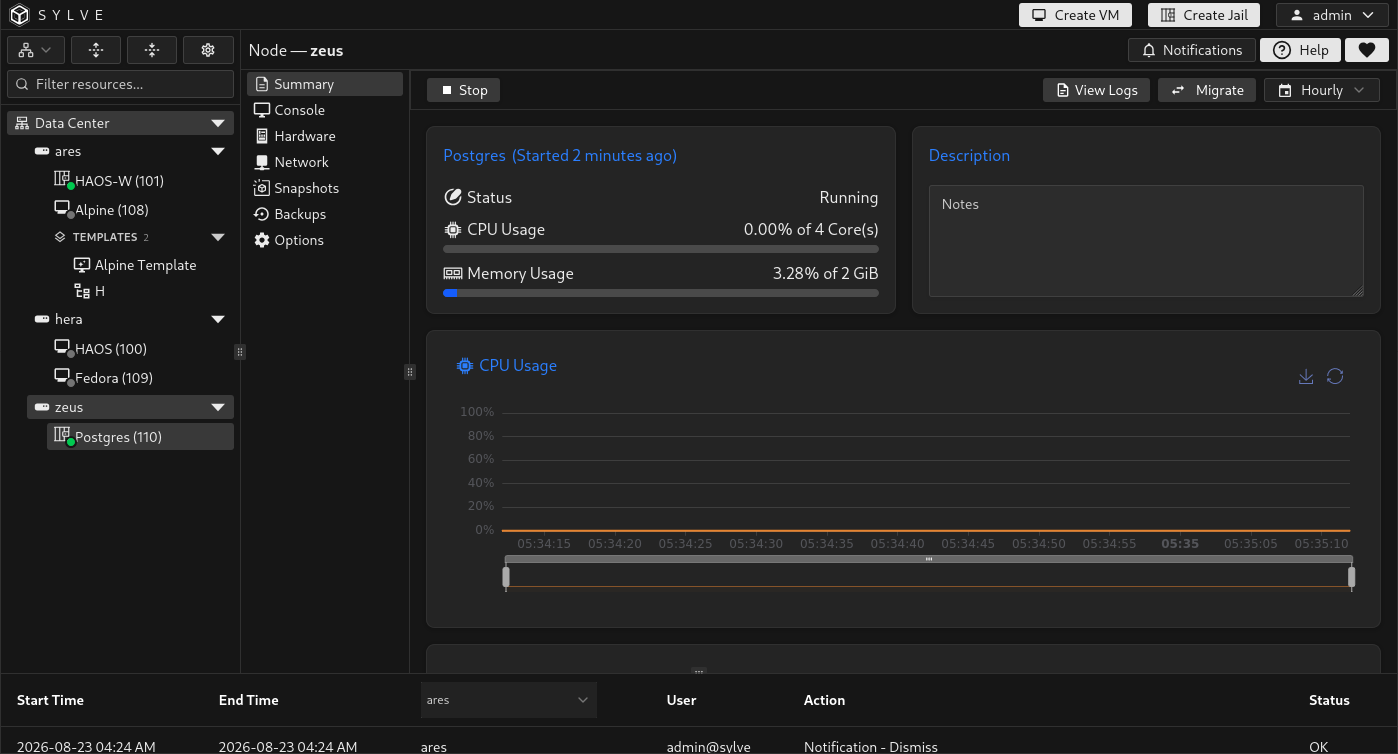Open the Snapshots tab
This screenshot has height=754, width=1398.
pos(325,188)
